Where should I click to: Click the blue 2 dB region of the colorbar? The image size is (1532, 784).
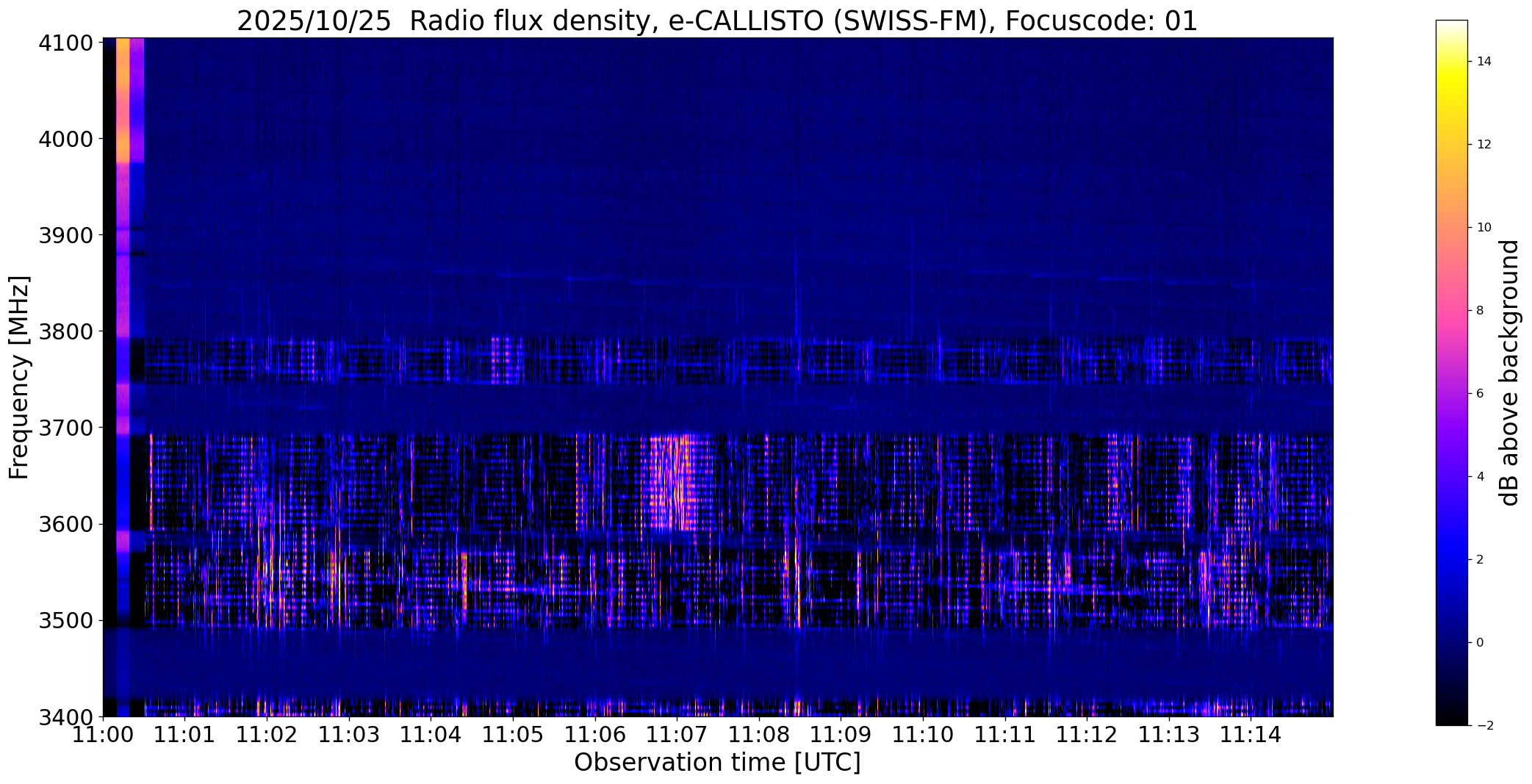point(1452,560)
